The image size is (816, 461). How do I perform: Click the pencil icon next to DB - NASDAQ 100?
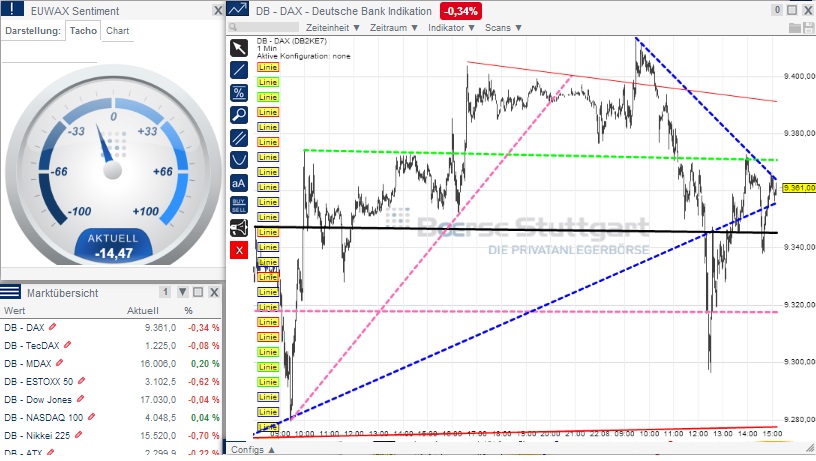[x=92, y=416]
